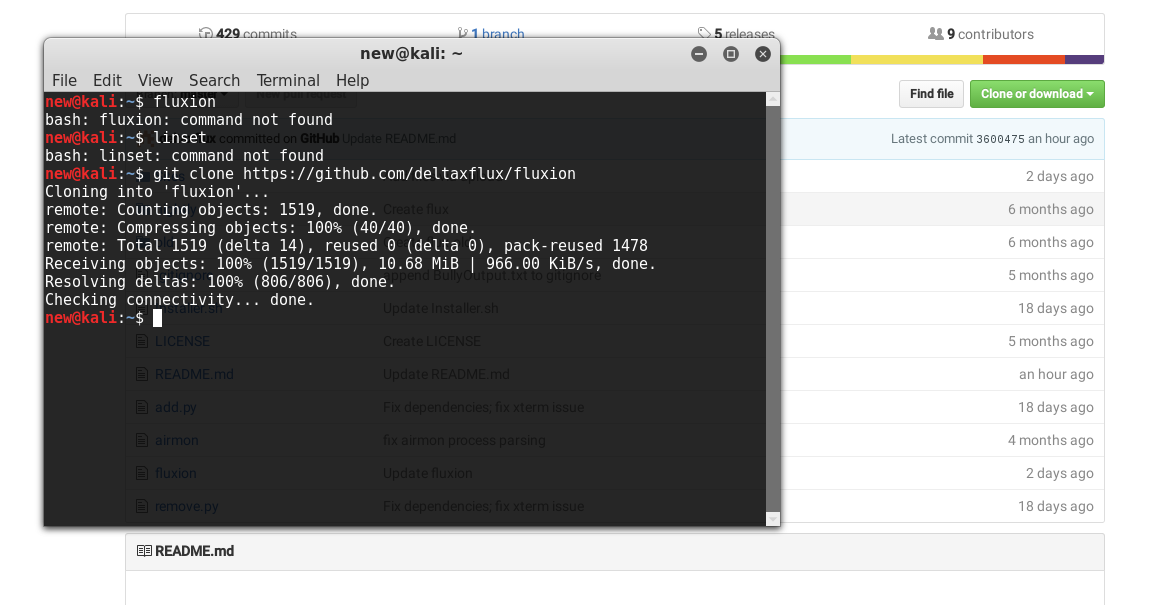
Task: Open the Search menu in terminal
Action: (x=214, y=80)
